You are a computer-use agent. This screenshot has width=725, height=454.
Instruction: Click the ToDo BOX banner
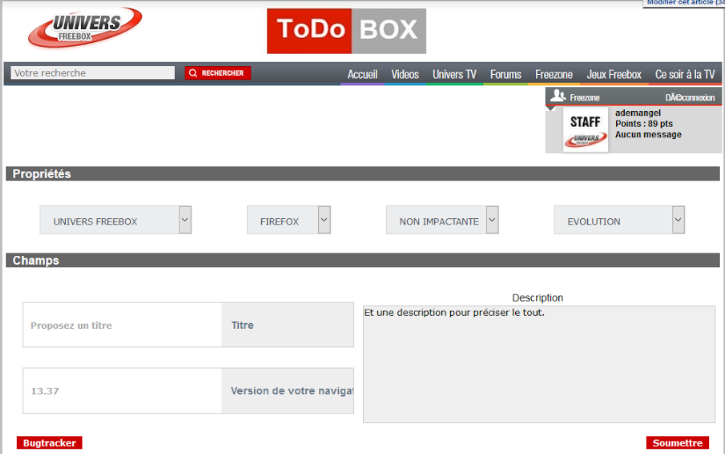tap(346, 31)
